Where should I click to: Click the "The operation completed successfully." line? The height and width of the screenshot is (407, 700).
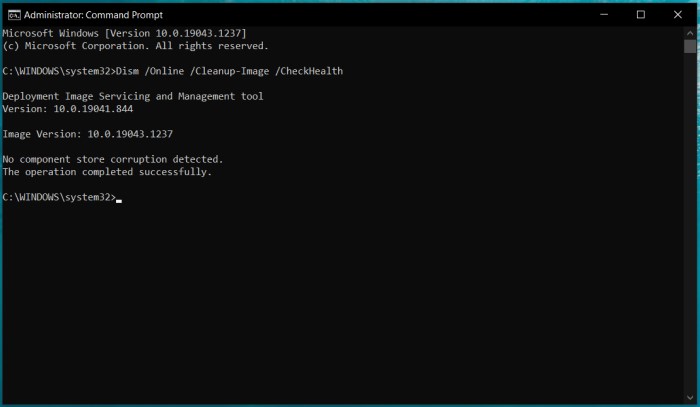pyautogui.click(x=107, y=172)
